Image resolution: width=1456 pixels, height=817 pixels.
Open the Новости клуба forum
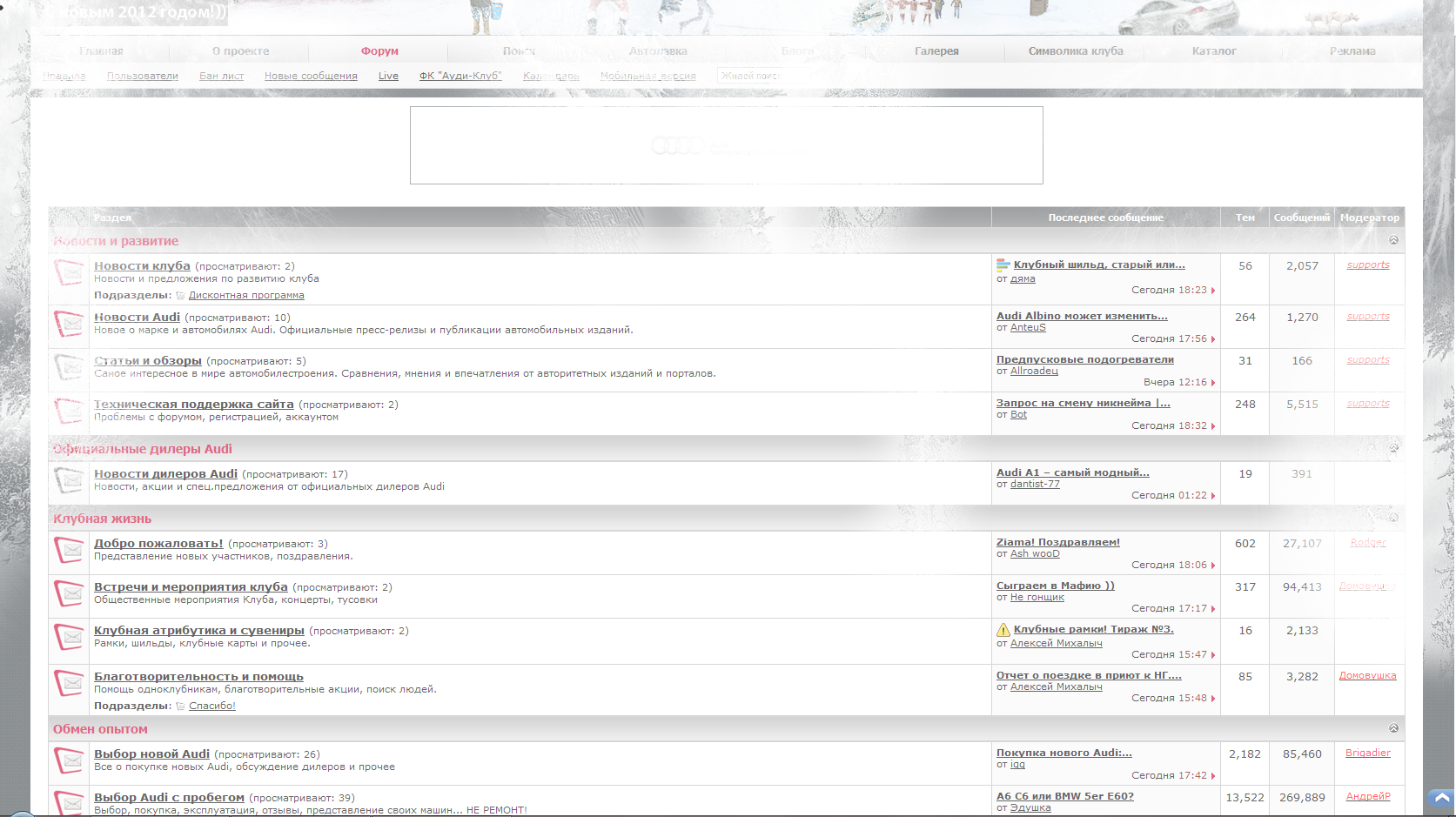[x=142, y=266]
